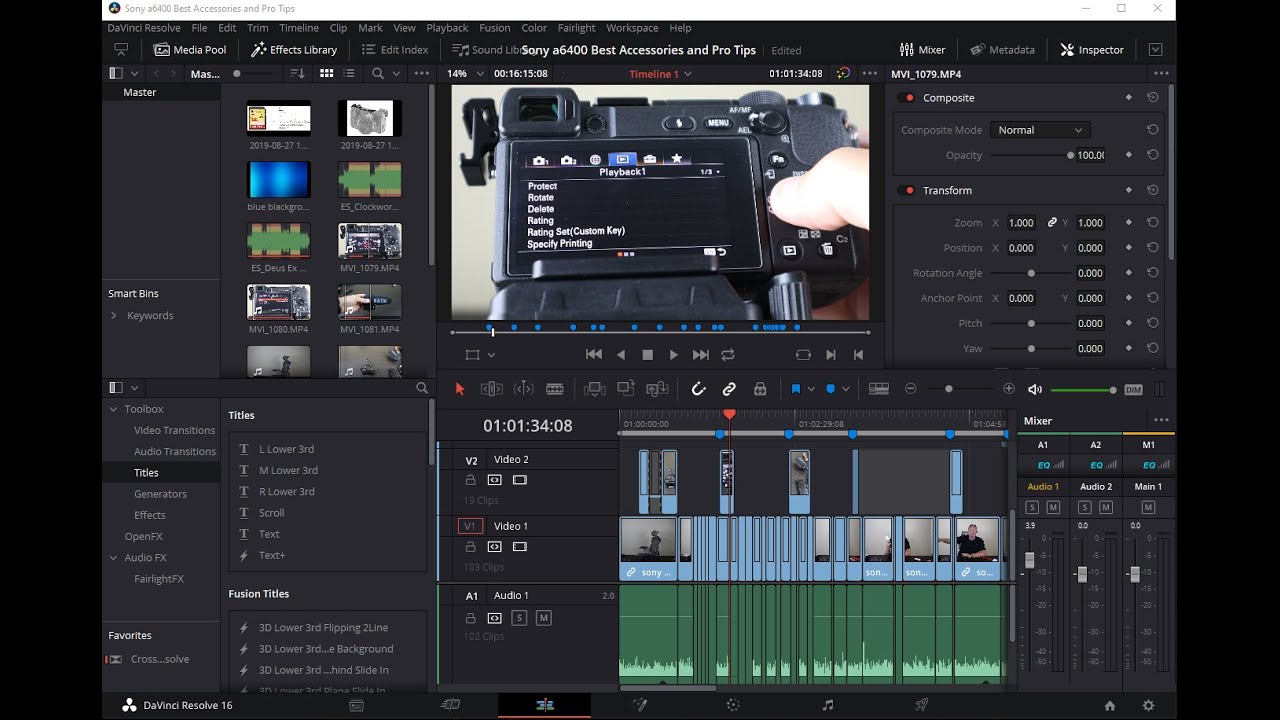Open the Fusion menu
1280x720 pixels.
(494, 28)
